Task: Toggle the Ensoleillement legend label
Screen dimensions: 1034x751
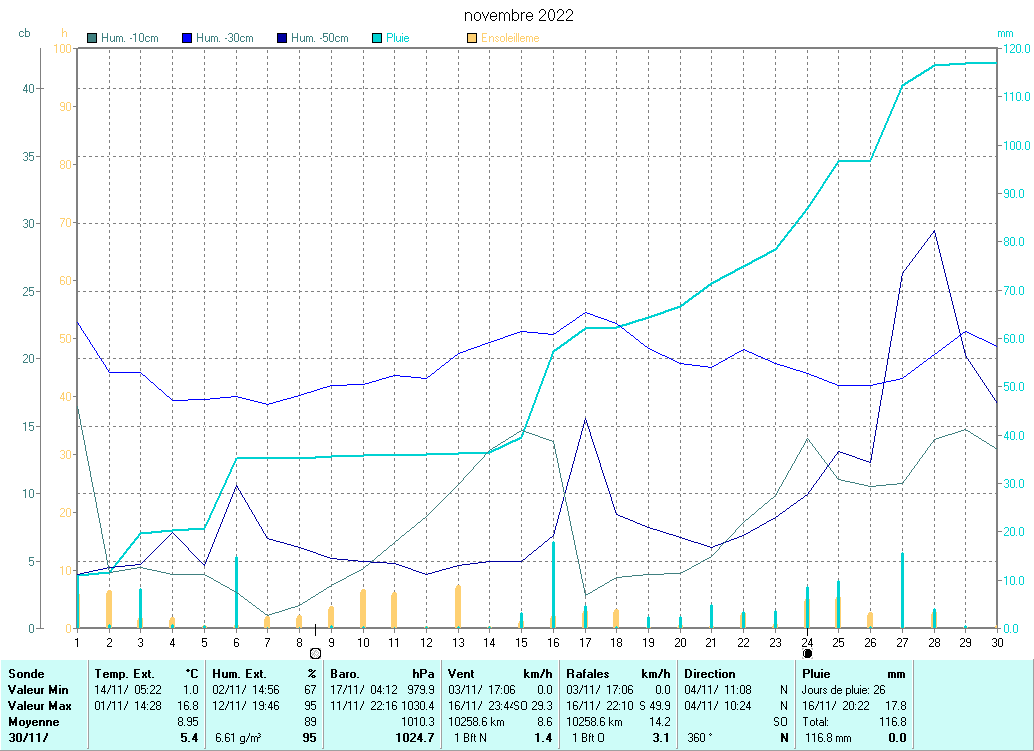Action: [510, 38]
